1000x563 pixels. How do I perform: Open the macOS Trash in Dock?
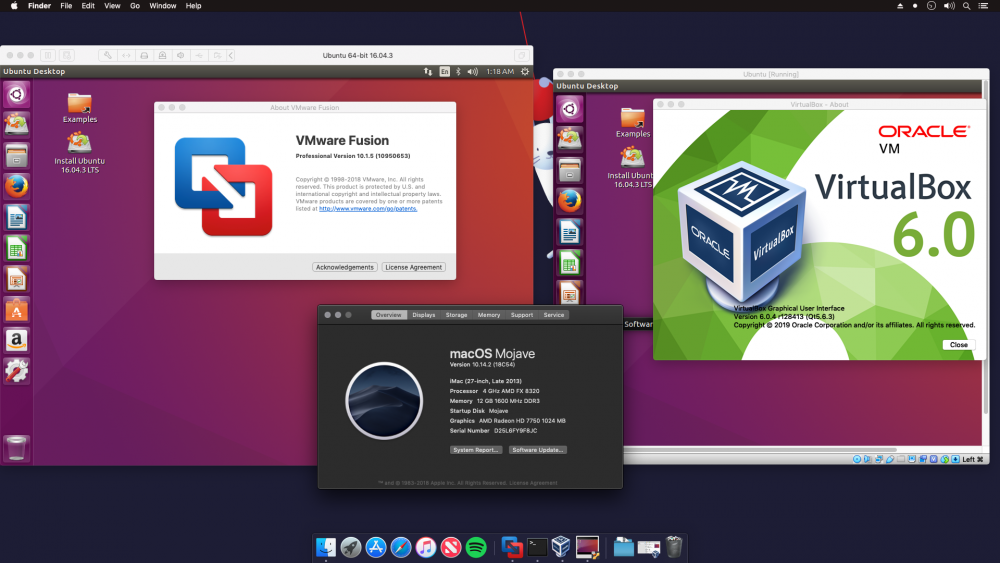[673, 547]
